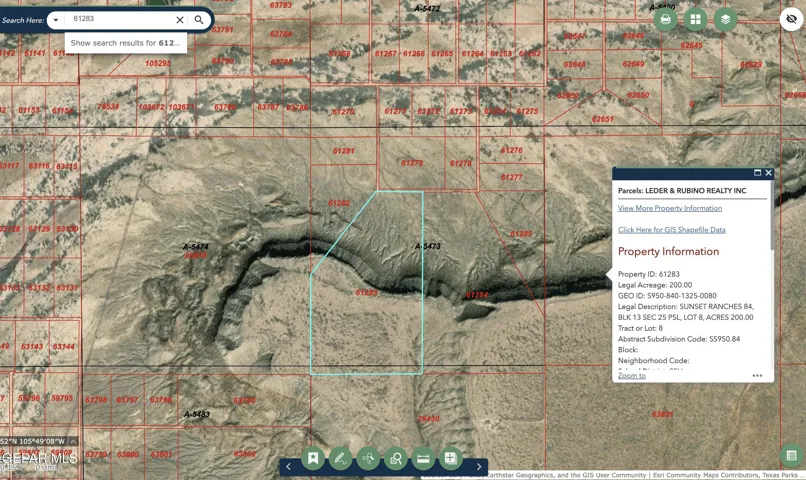Click the coordinates readout 105°49'08"W
Viewport: 806px width, 480px height.
click(42, 441)
